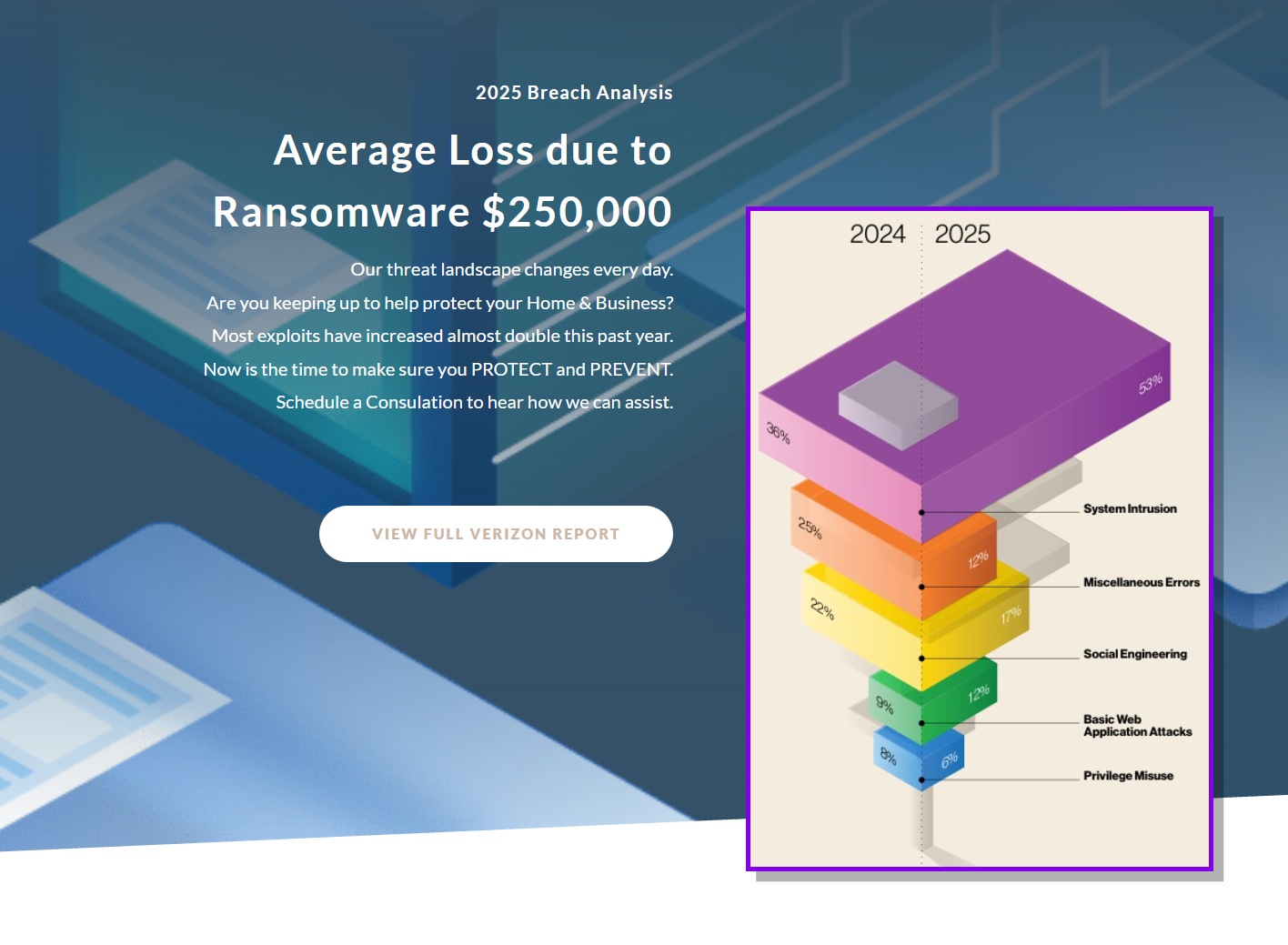Image resolution: width=1288 pixels, height=945 pixels.
Task: Click the "Average Loss due to" heading line
Action: point(473,150)
